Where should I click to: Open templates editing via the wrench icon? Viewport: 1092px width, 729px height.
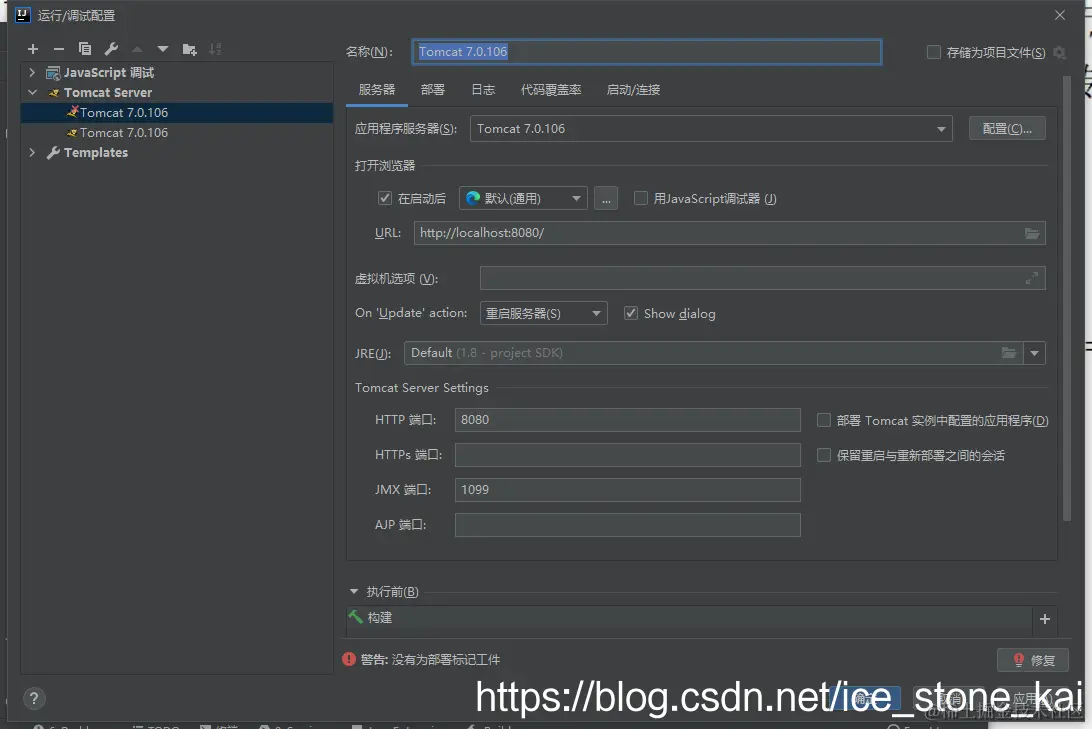tap(111, 49)
